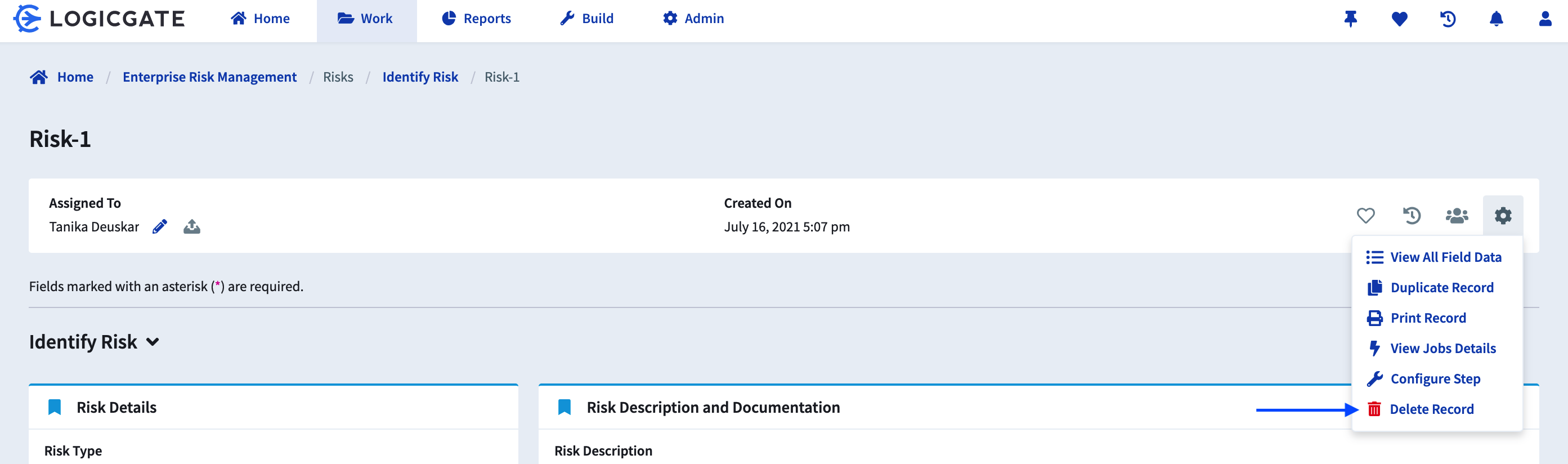Click the LogicGate logo
1568x464 pixels.
tap(99, 19)
